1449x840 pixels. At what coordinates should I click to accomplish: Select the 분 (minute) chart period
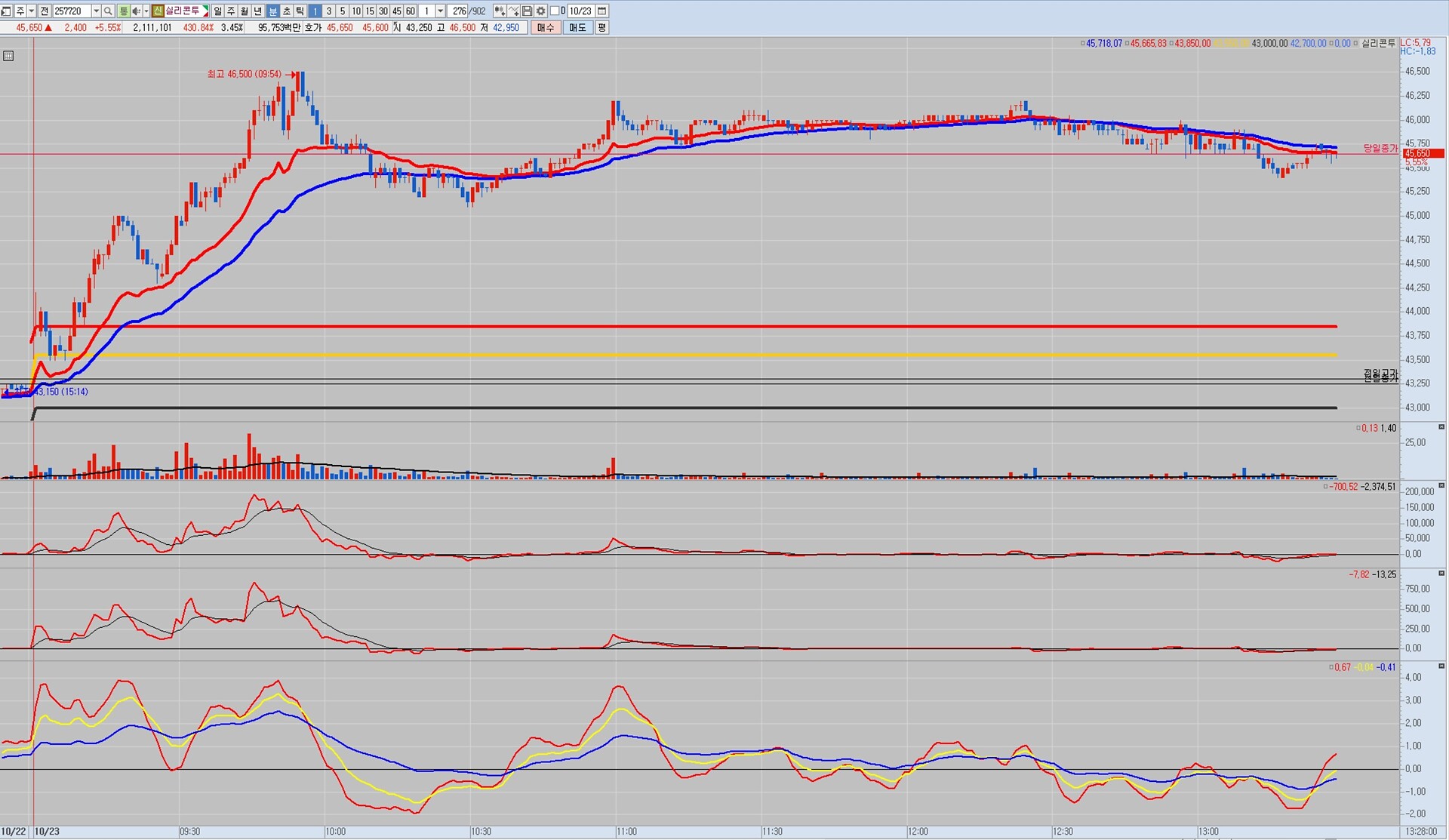(272, 11)
